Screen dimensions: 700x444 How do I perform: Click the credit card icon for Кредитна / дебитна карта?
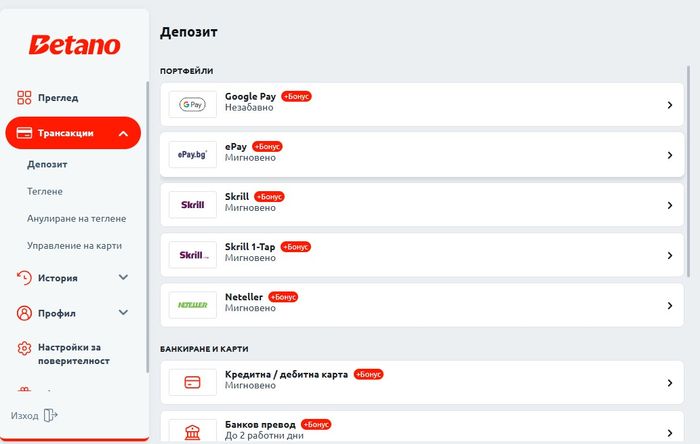192,382
